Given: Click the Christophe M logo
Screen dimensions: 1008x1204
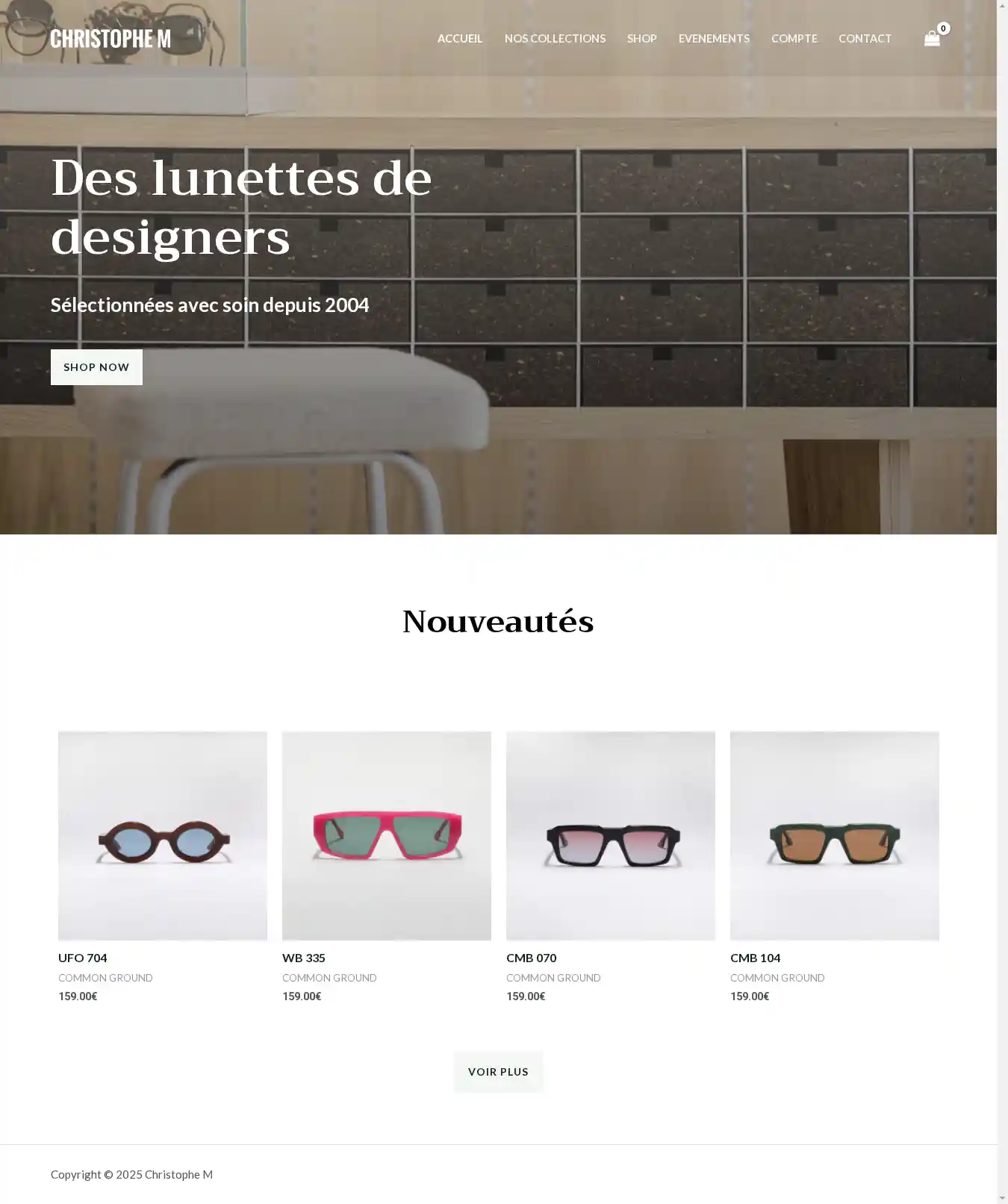Looking at the screenshot, I should pyautogui.click(x=111, y=39).
